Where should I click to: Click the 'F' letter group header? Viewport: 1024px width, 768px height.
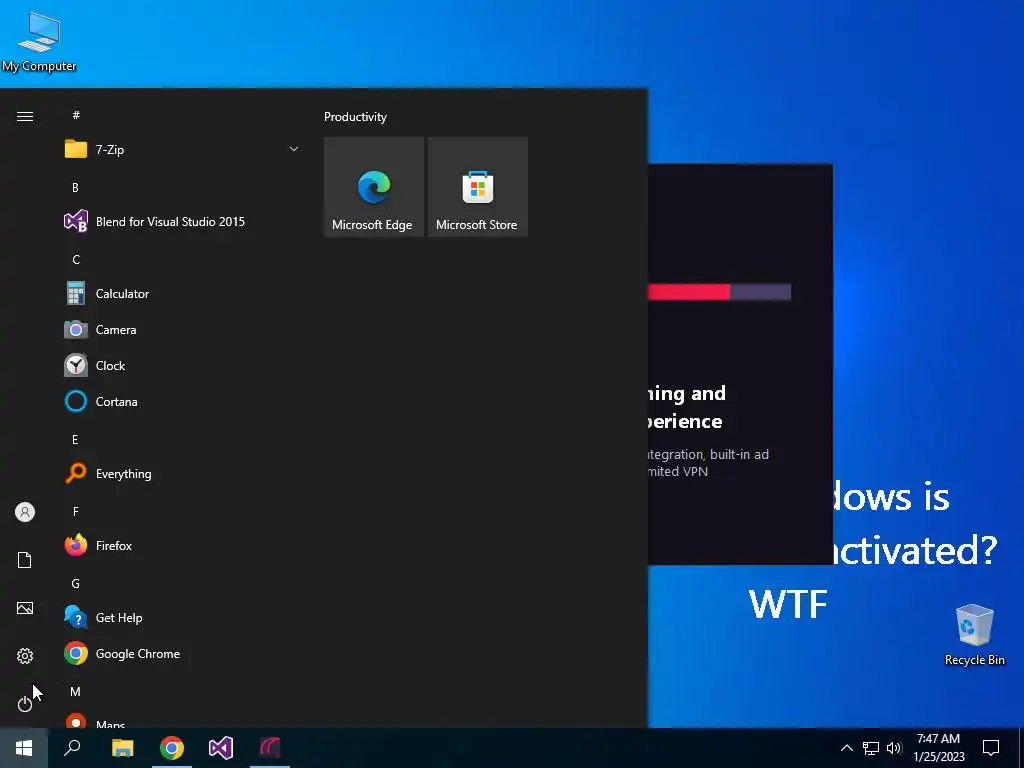76,511
